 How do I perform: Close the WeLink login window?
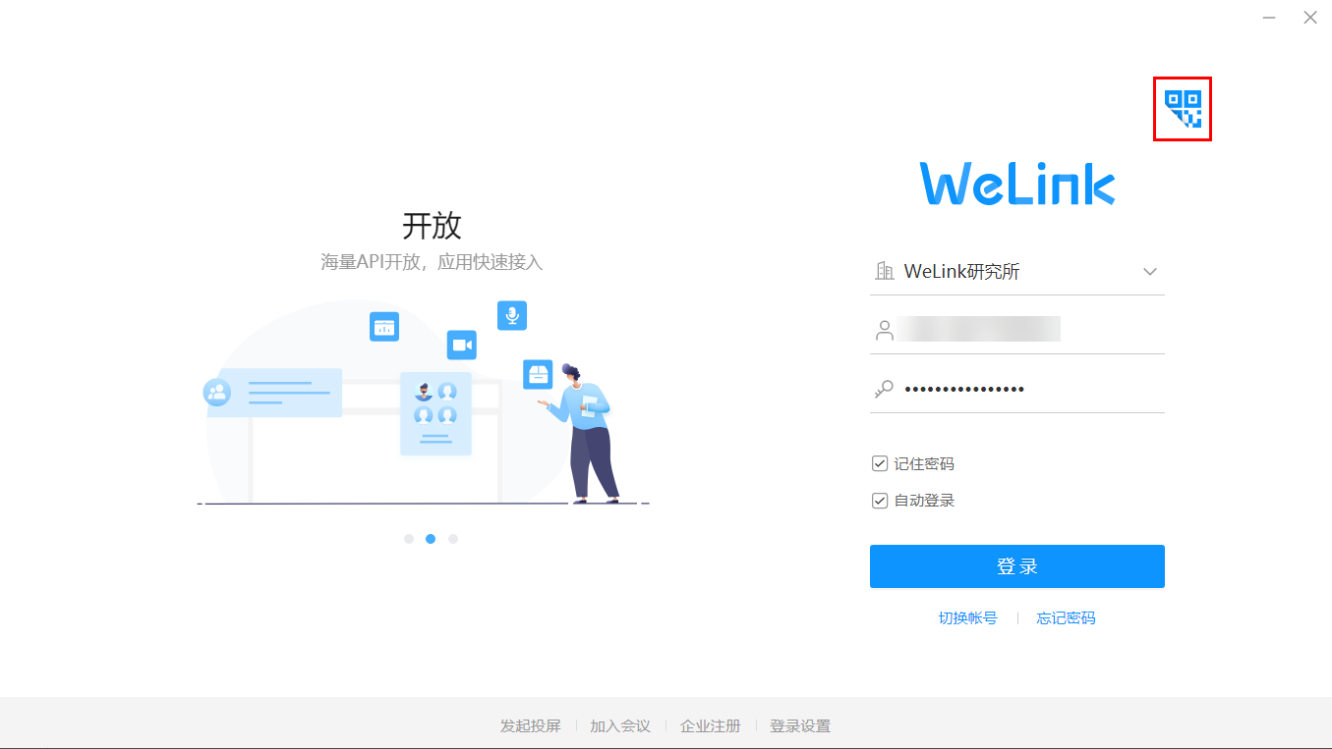(1310, 18)
